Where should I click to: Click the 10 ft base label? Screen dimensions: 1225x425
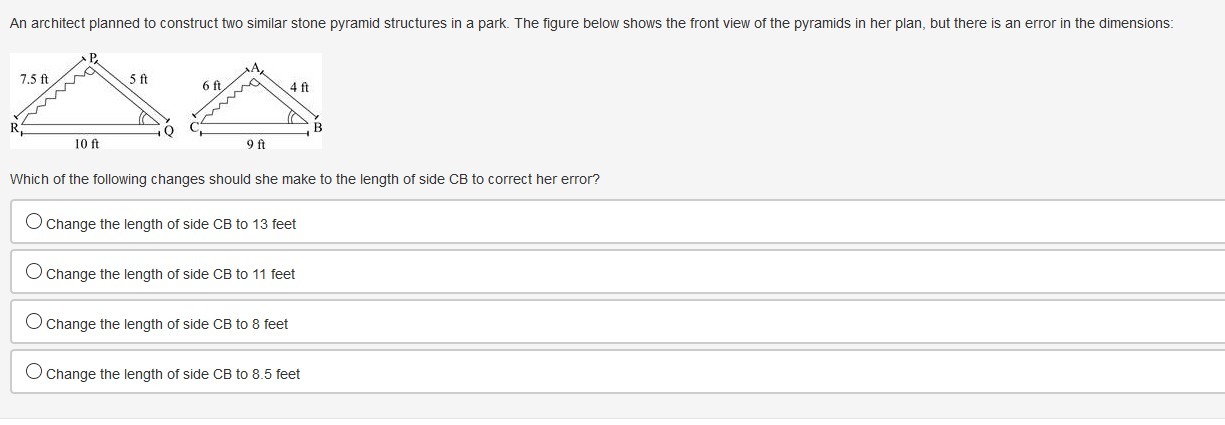tap(87, 144)
